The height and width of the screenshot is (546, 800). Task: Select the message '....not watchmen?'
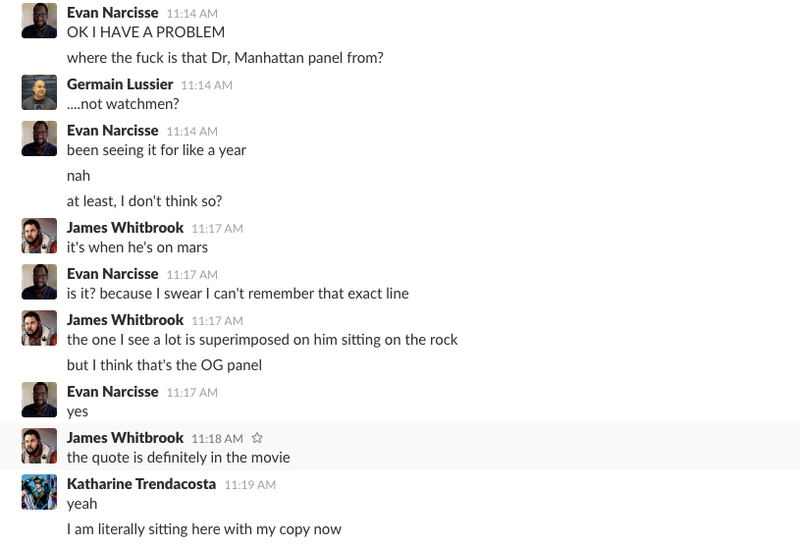click(x=123, y=104)
